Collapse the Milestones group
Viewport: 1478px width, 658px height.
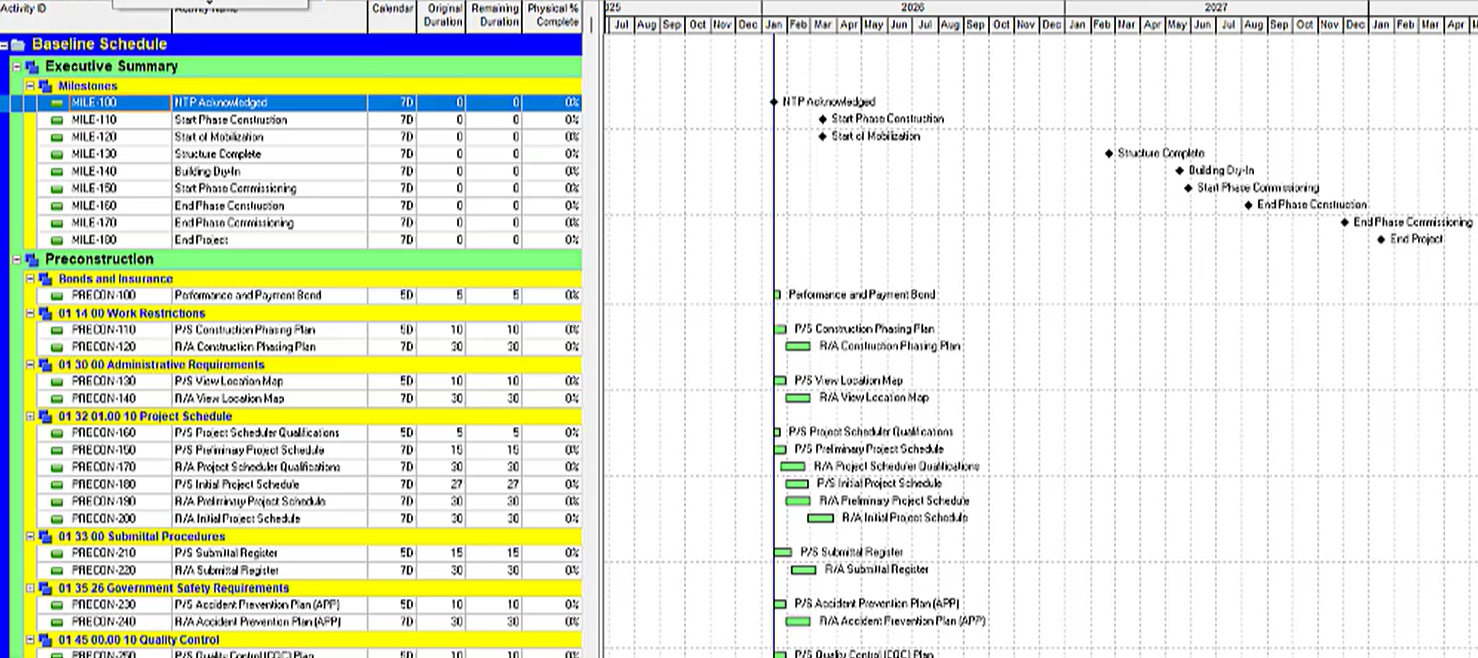pyautogui.click(x=30, y=87)
